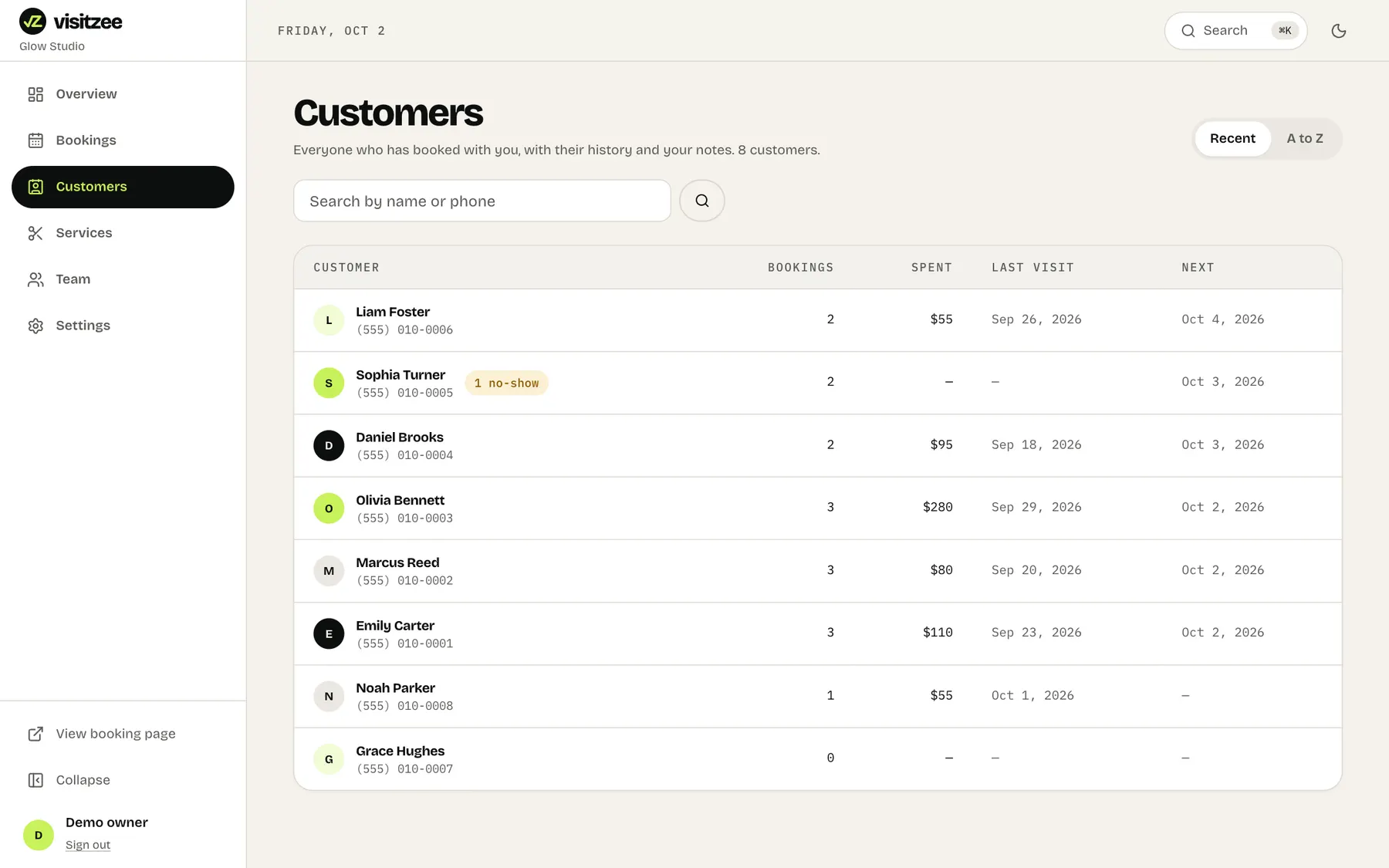Open the Bookings menu item
Viewport: 1389px width, 868px height.
click(123, 140)
